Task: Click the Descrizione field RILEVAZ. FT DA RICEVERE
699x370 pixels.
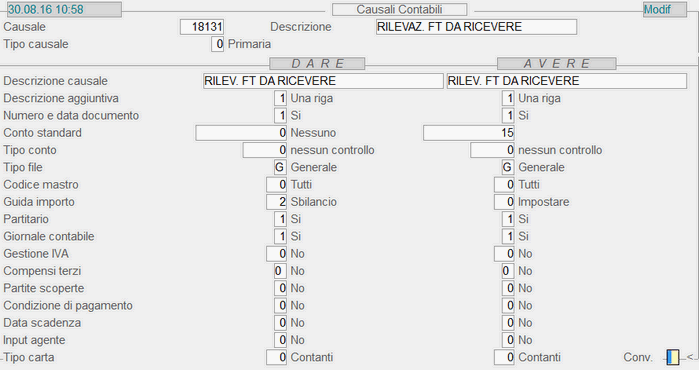Action: click(x=477, y=27)
